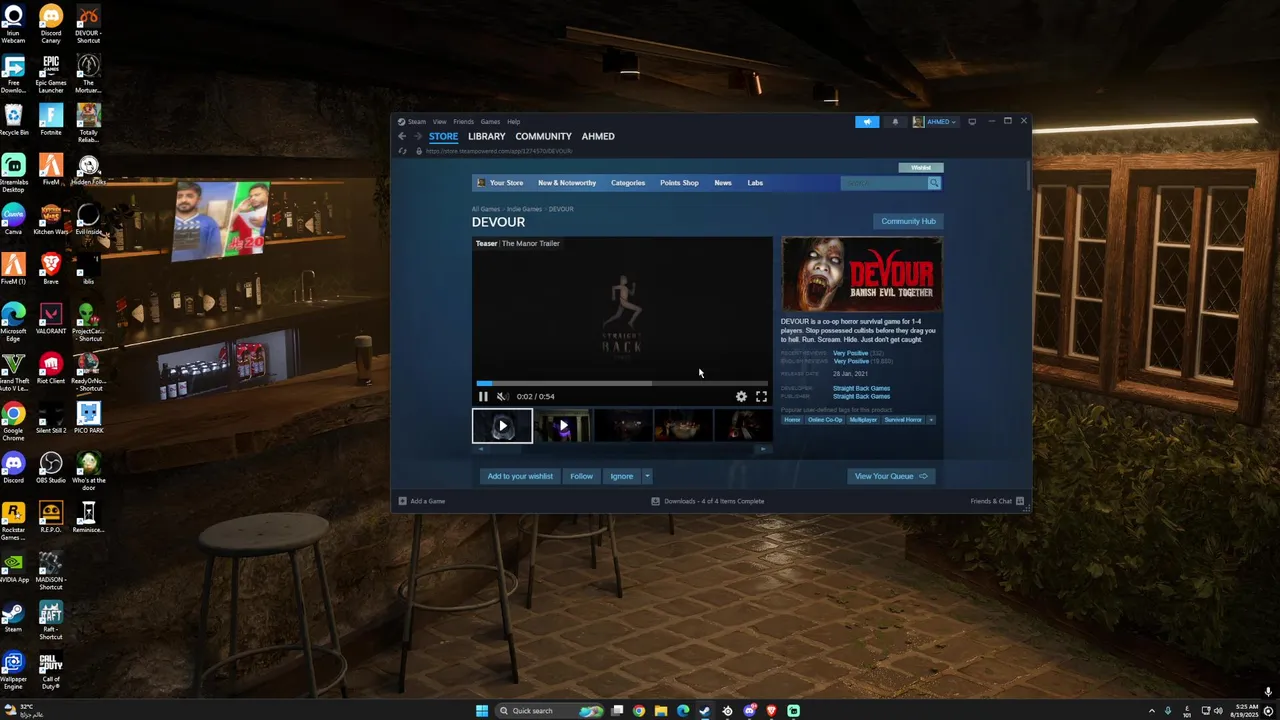The image size is (1280, 720).
Task: Click the store search input field
Action: pos(884,183)
